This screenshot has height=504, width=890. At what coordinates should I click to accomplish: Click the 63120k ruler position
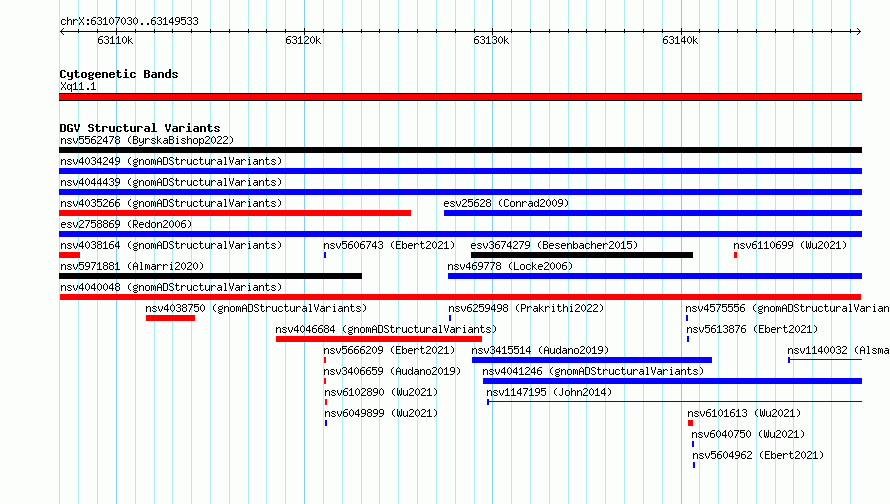303,40
